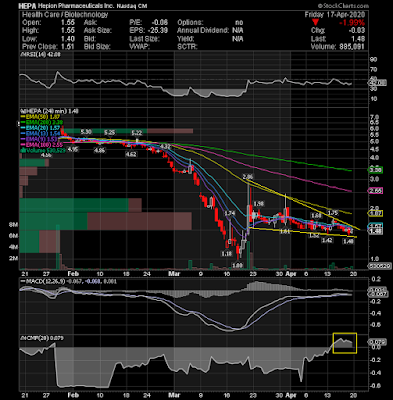Click the Apr label on price chart date axis
The width and height of the screenshot is (393, 400).
291,274
